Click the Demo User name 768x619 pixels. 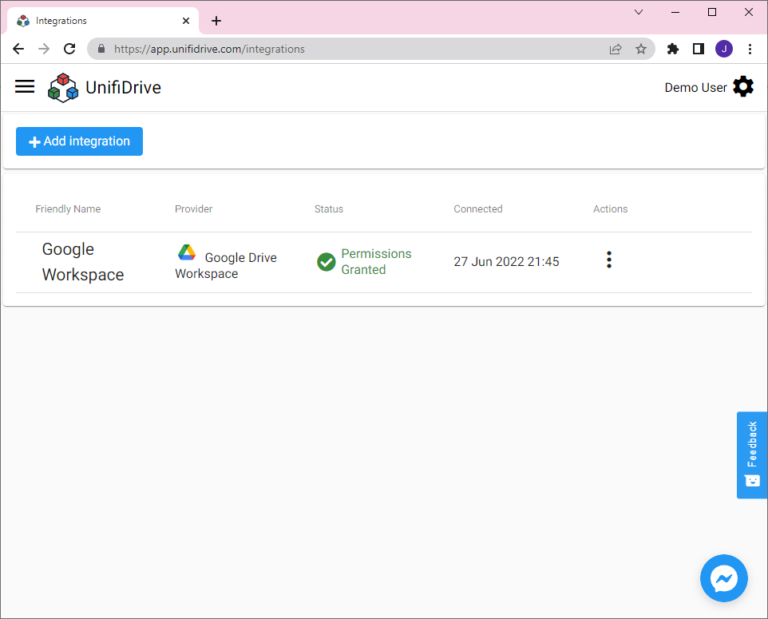click(x=695, y=87)
